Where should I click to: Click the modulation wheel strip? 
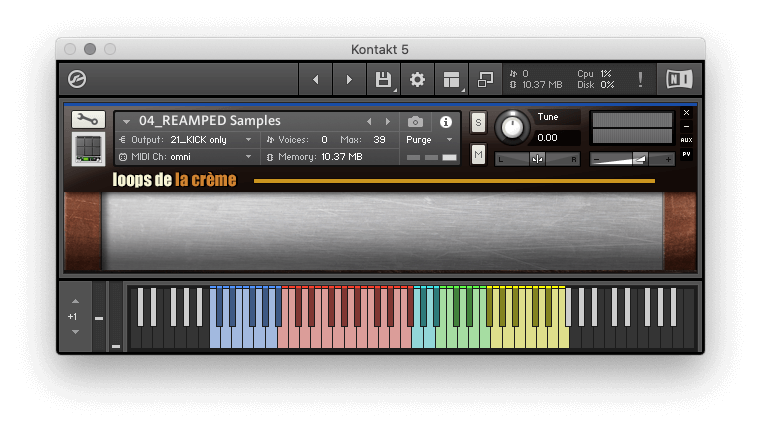point(116,316)
